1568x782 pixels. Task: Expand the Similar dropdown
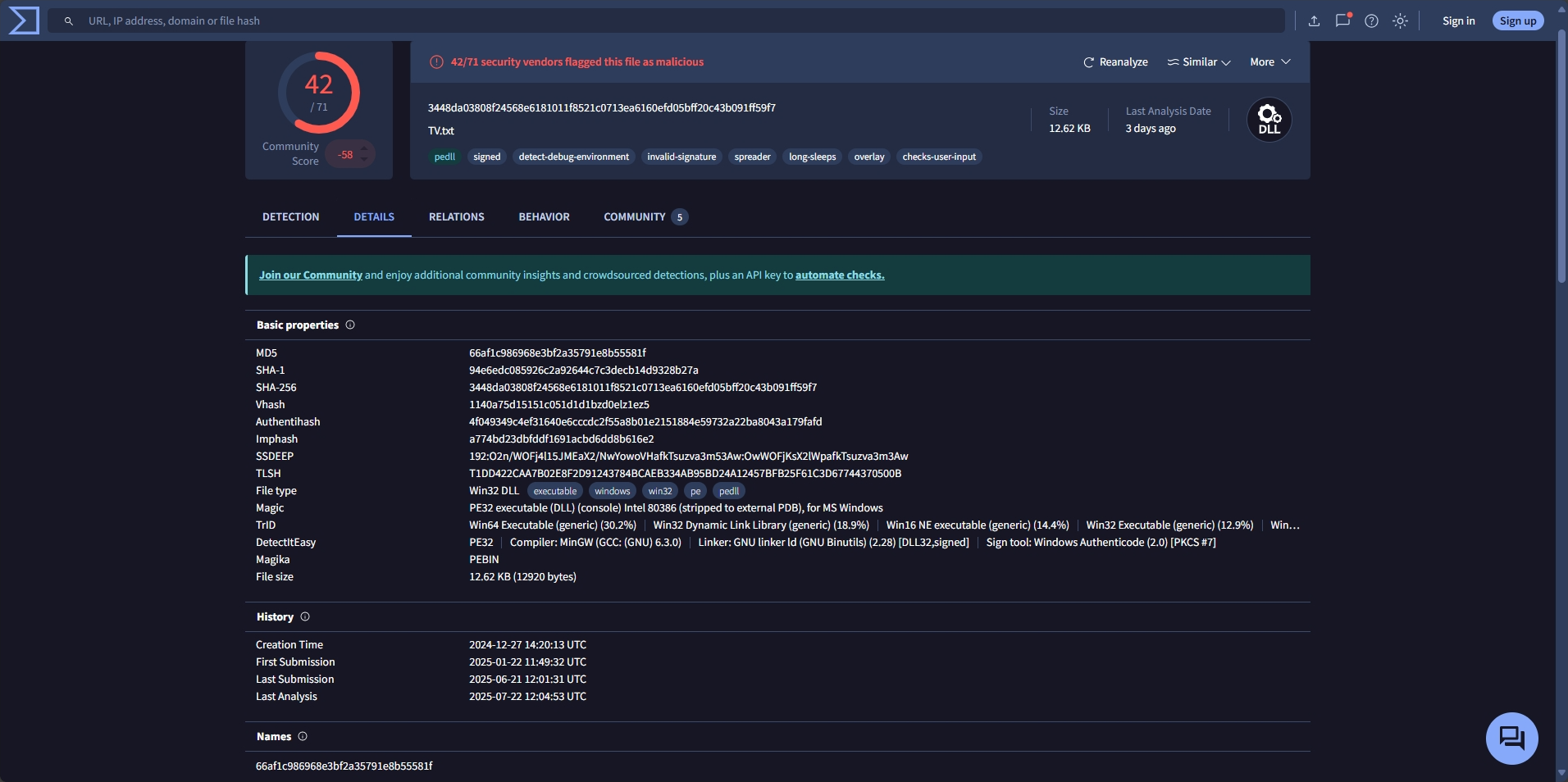tap(1199, 62)
